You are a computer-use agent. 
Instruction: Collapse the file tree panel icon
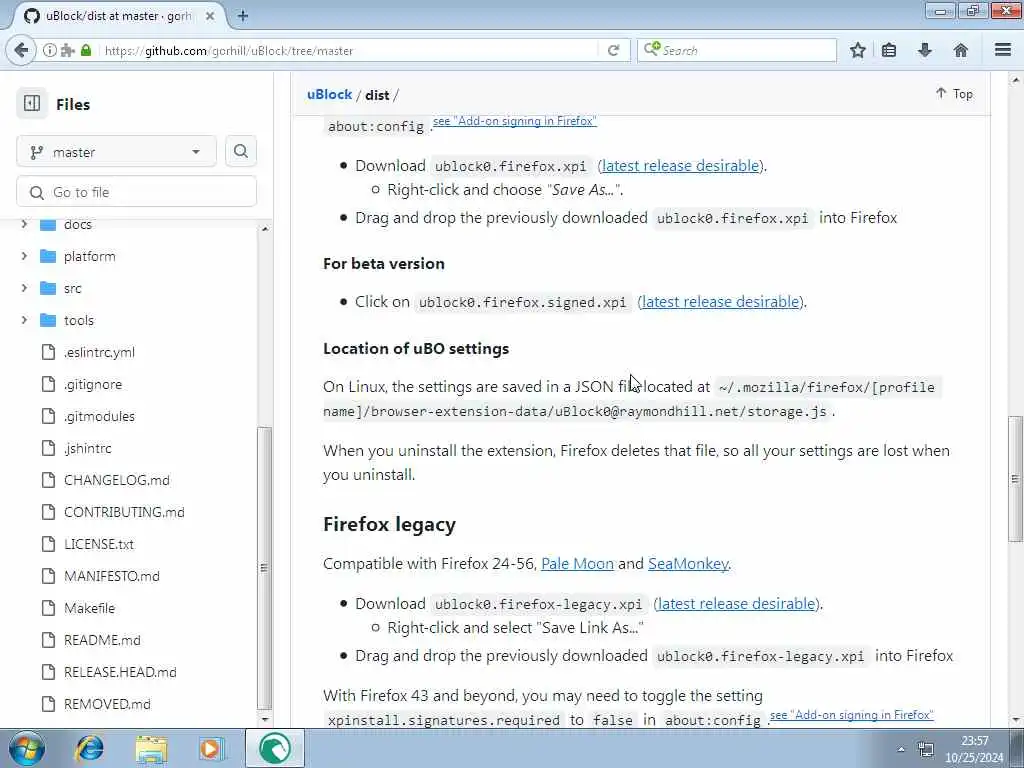(x=32, y=103)
